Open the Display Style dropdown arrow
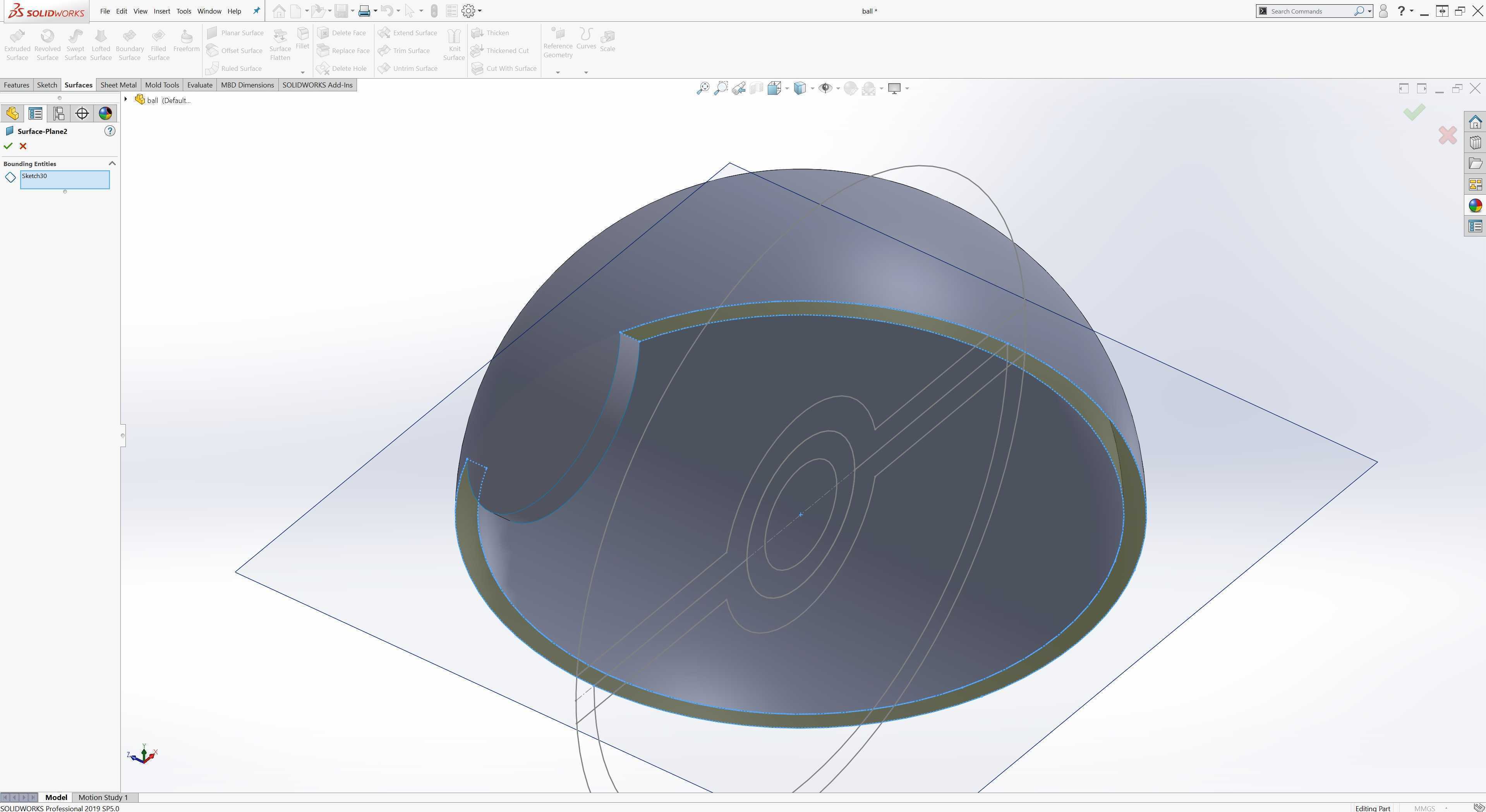This screenshot has width=1486, height=812. 812,88
